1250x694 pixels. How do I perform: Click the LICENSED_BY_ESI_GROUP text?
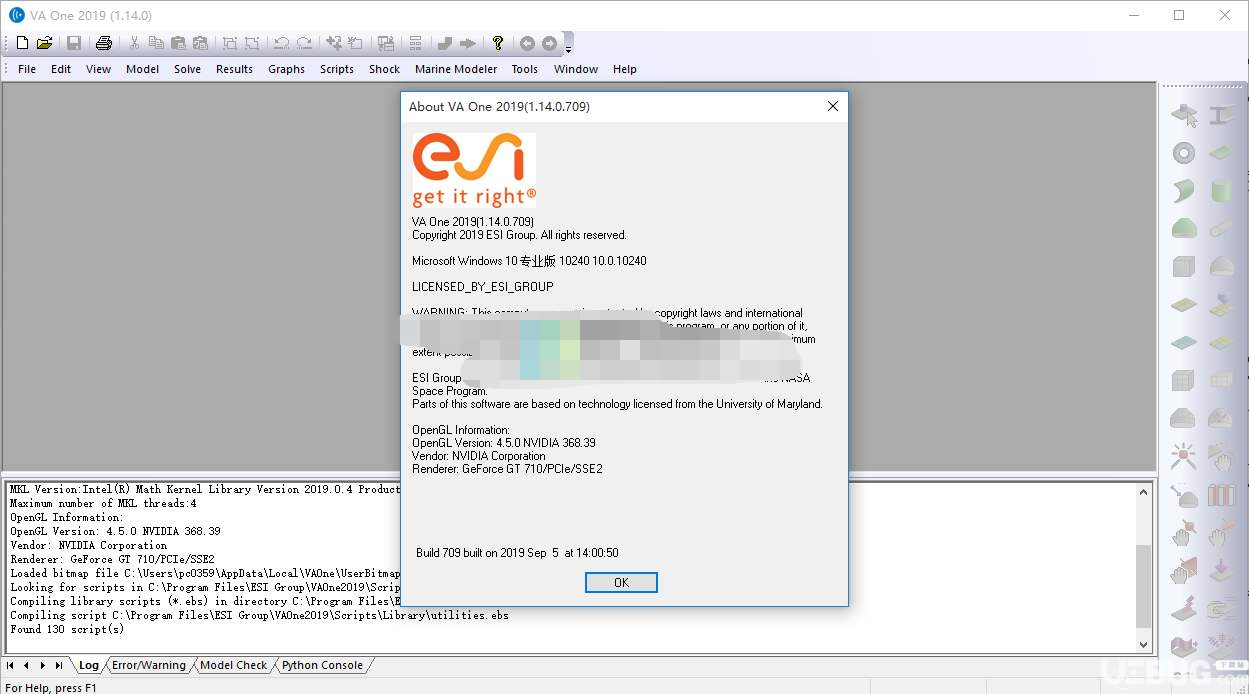[x=483, y=287]
